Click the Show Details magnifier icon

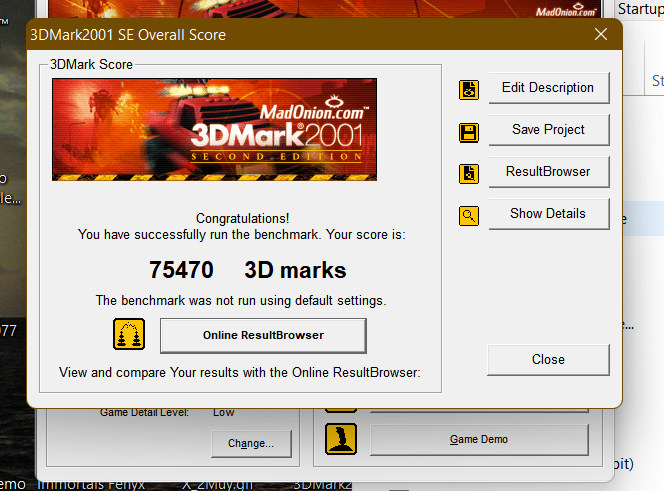pyautogui.click(x=469, y=216)
